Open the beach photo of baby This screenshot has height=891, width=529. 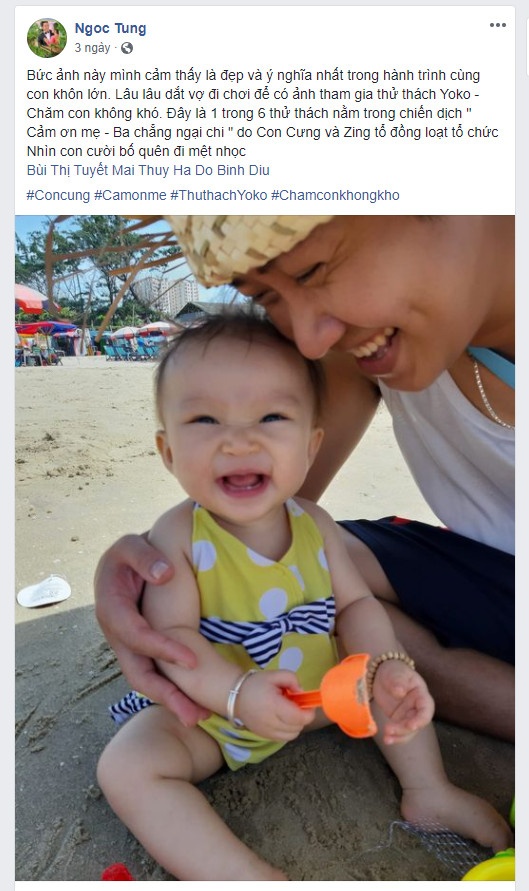click(265, 548)
